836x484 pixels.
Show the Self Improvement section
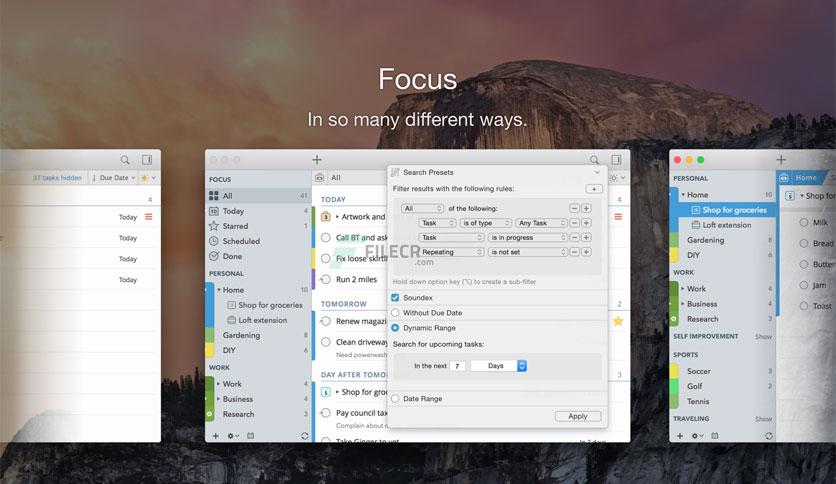pos(763,336)
